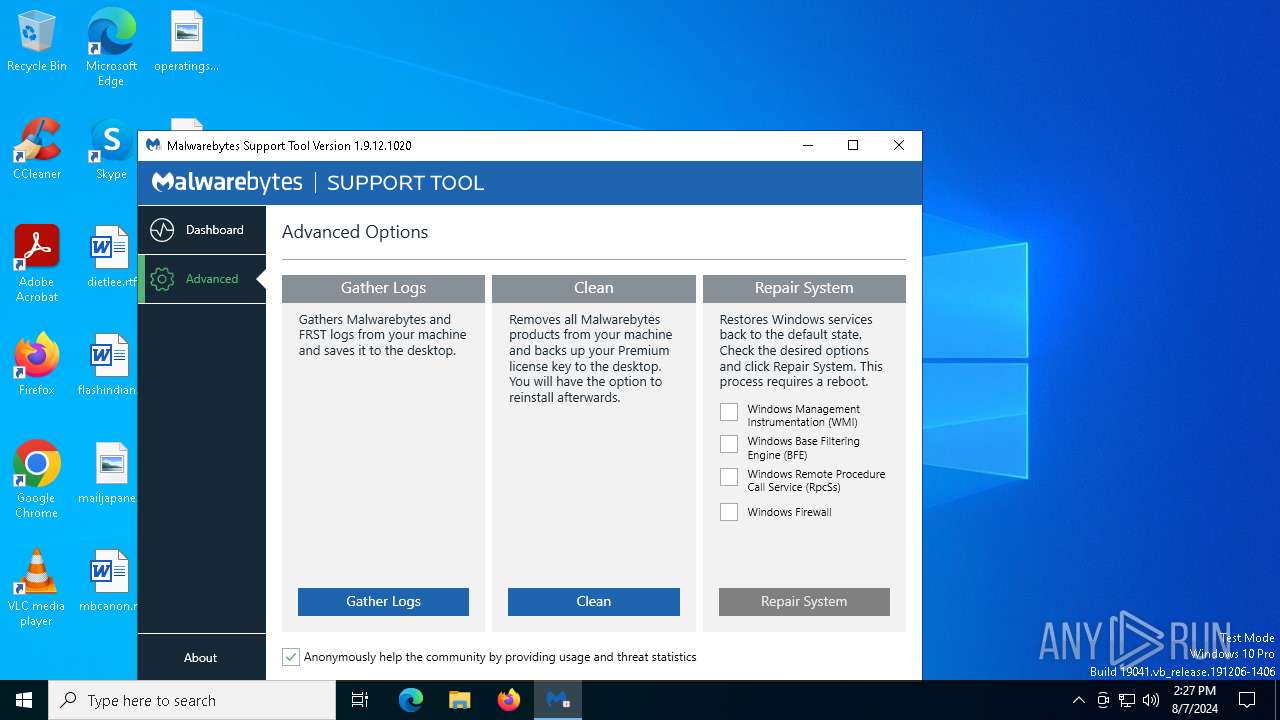Image resolution: width=1280 pixels, height=720 pixels.
Task: Select the Advanced gear icon
Action: (x=162, y=279)
